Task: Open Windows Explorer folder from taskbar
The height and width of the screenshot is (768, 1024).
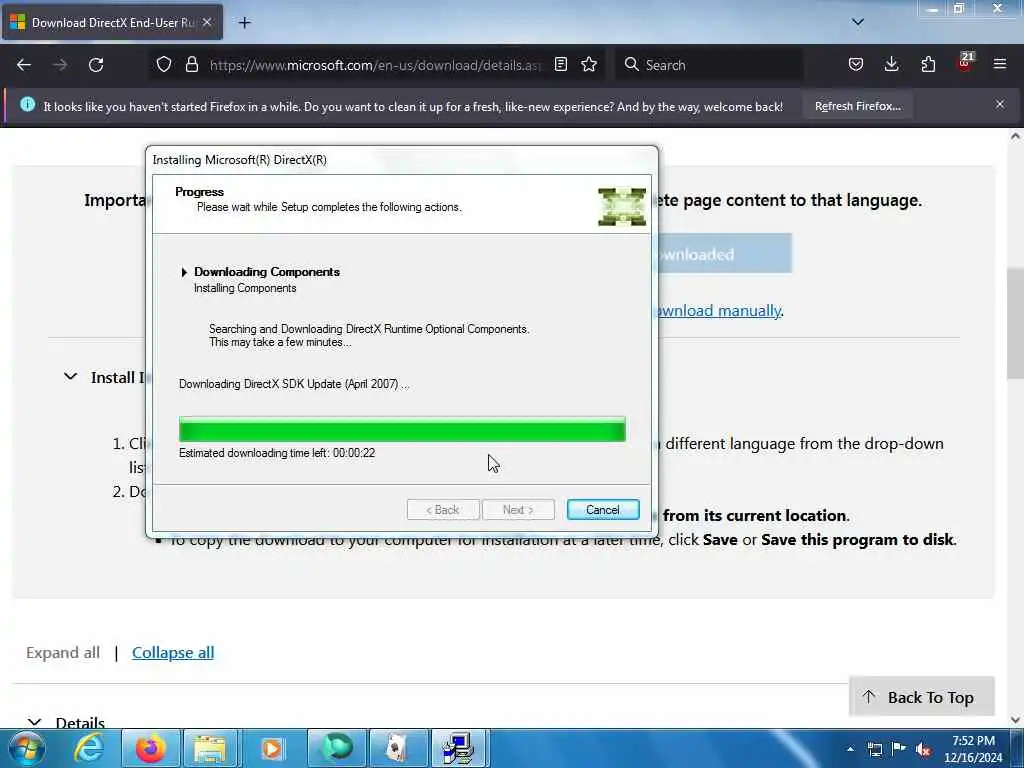Action: (210, 748)
